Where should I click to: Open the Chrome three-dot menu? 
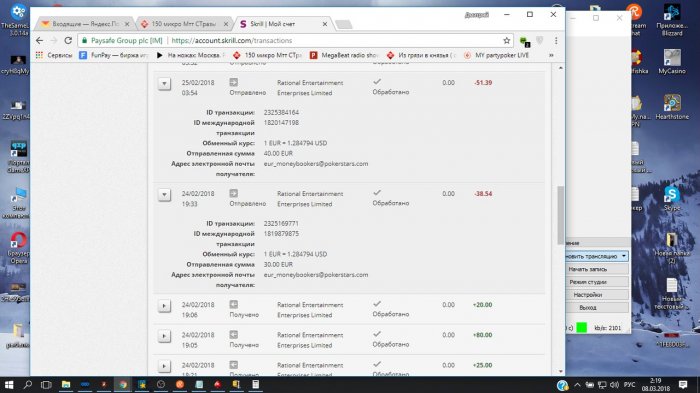tap(556, 41)
